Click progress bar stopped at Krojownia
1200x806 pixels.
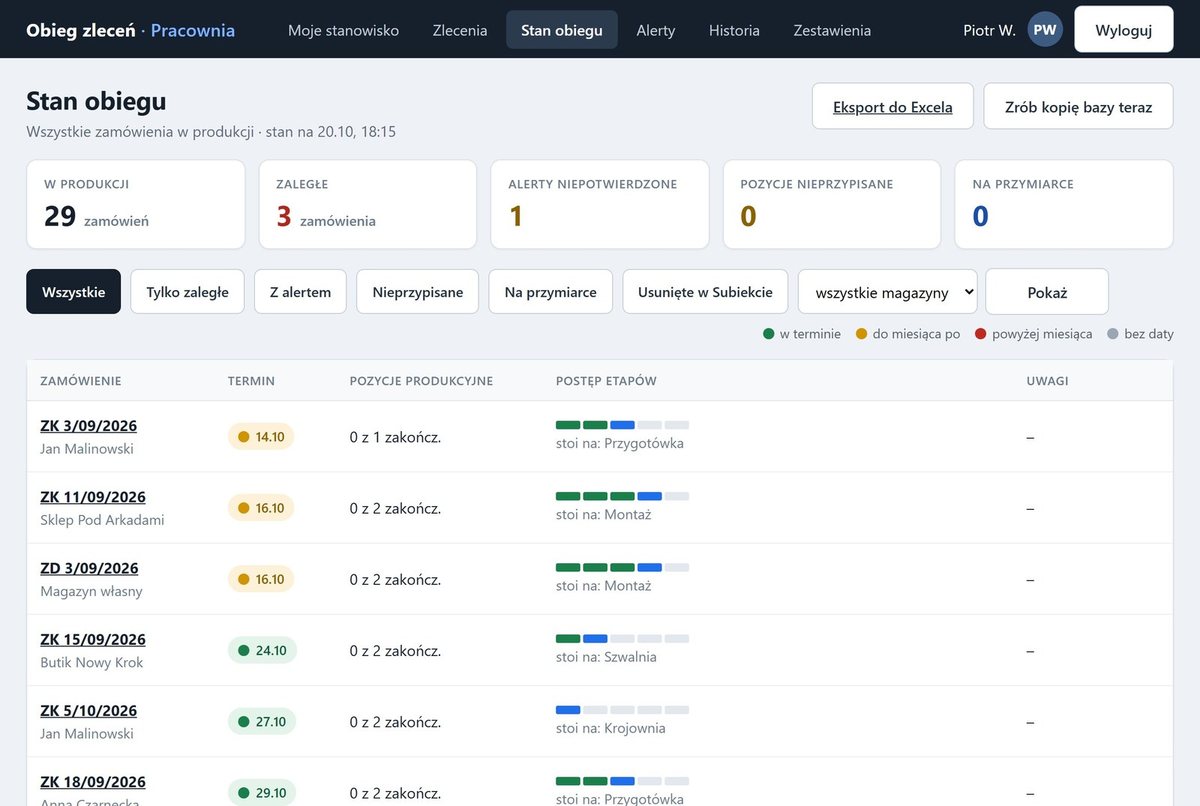click(x=622, y=710)
